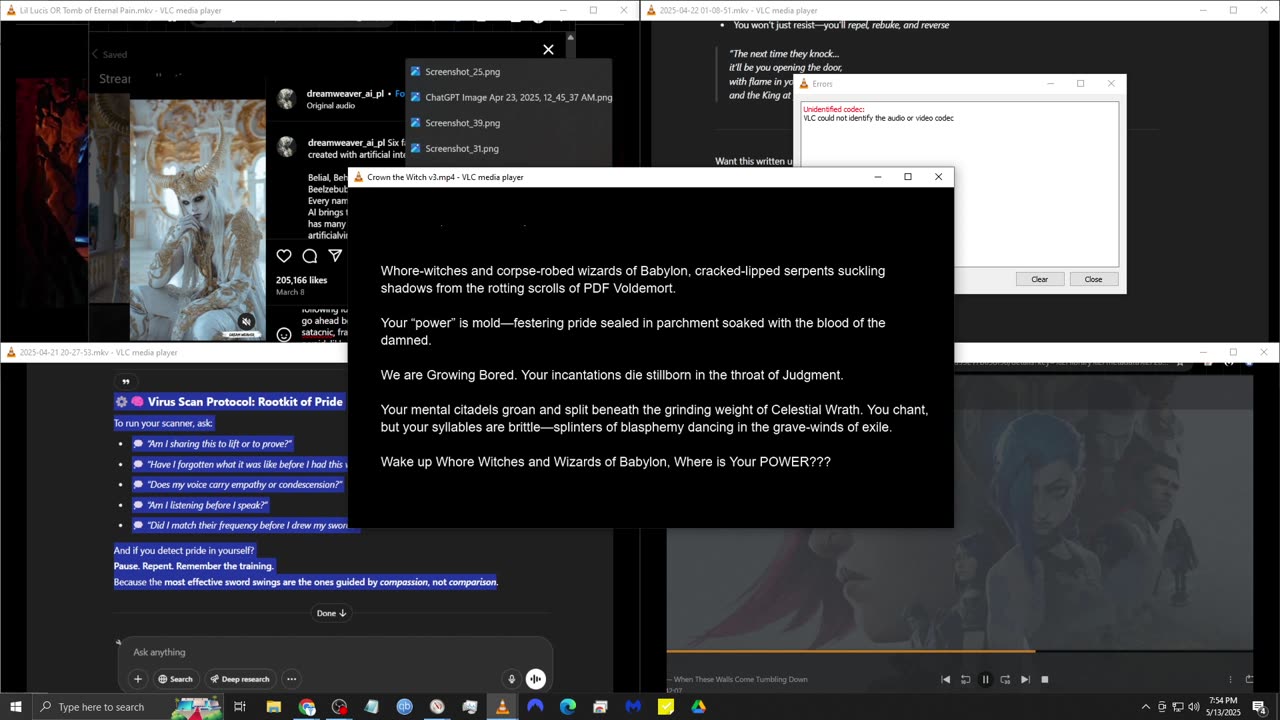
Task: Click the microphone dictate icon
Action: [511, 679]
